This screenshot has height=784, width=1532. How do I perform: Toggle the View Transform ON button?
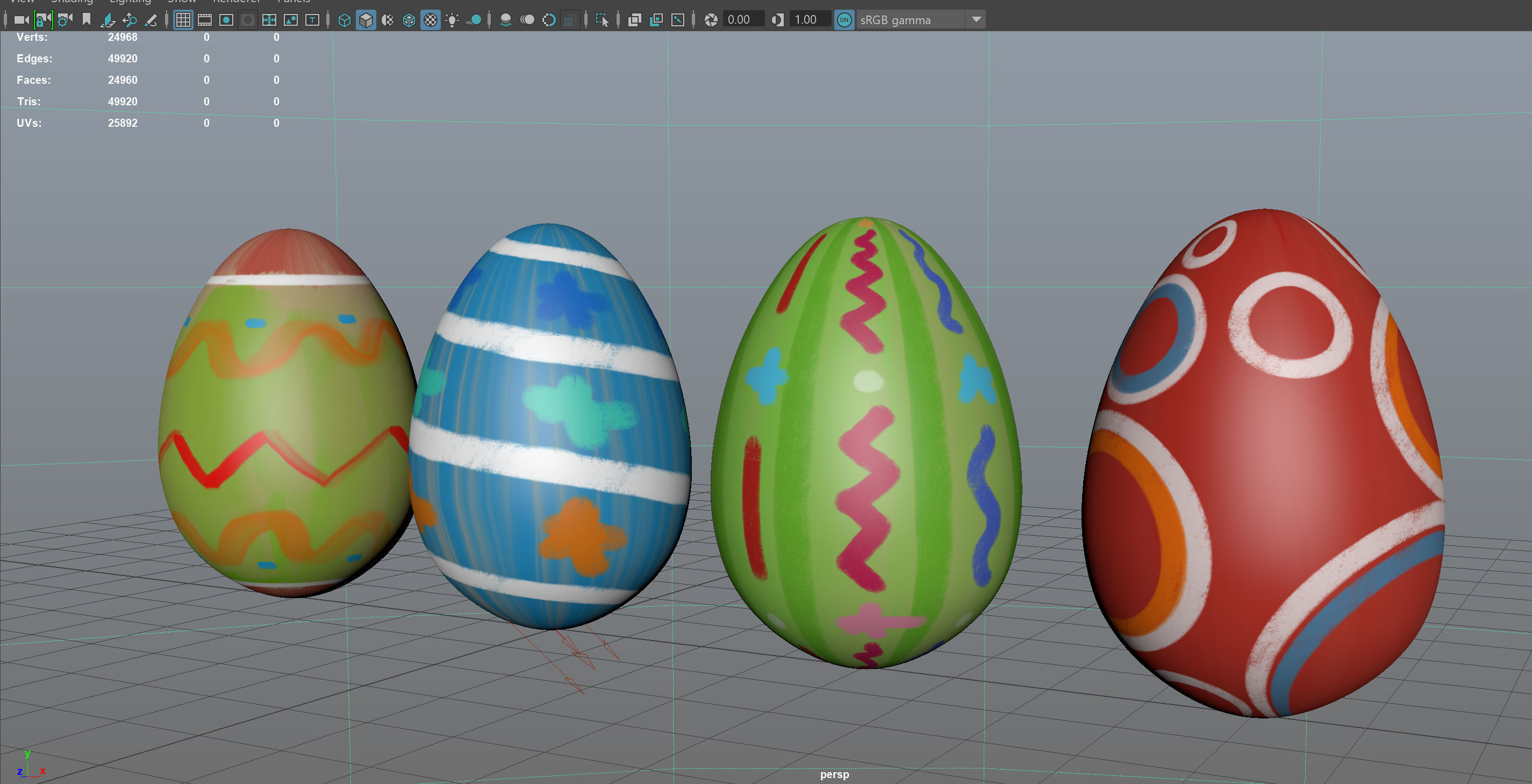(844, 20)
